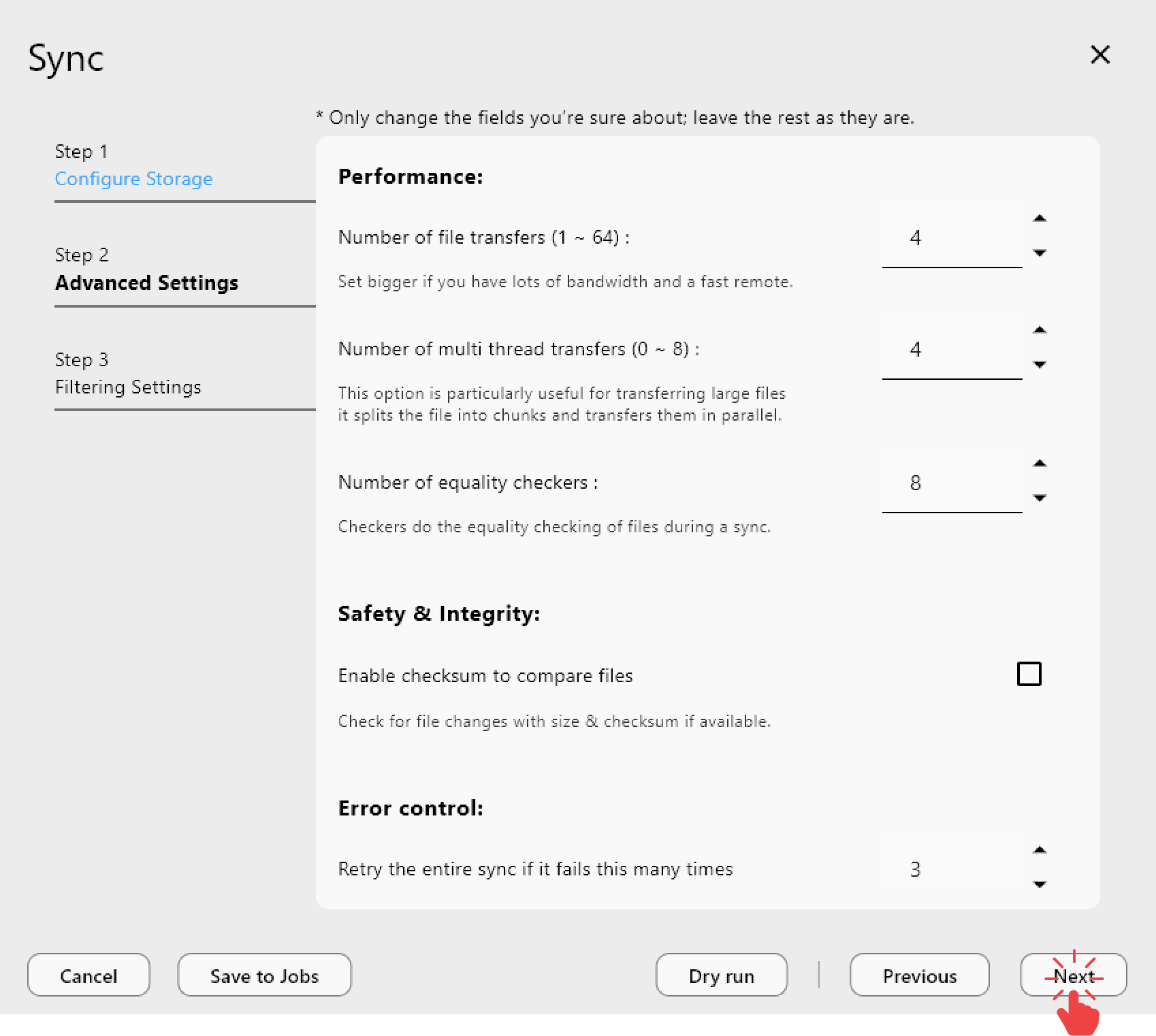This screenshot has width=1156, height=1036.
Task: Proceed by clicking Next
Action: pyautogui.click(x=1074, y=975)
